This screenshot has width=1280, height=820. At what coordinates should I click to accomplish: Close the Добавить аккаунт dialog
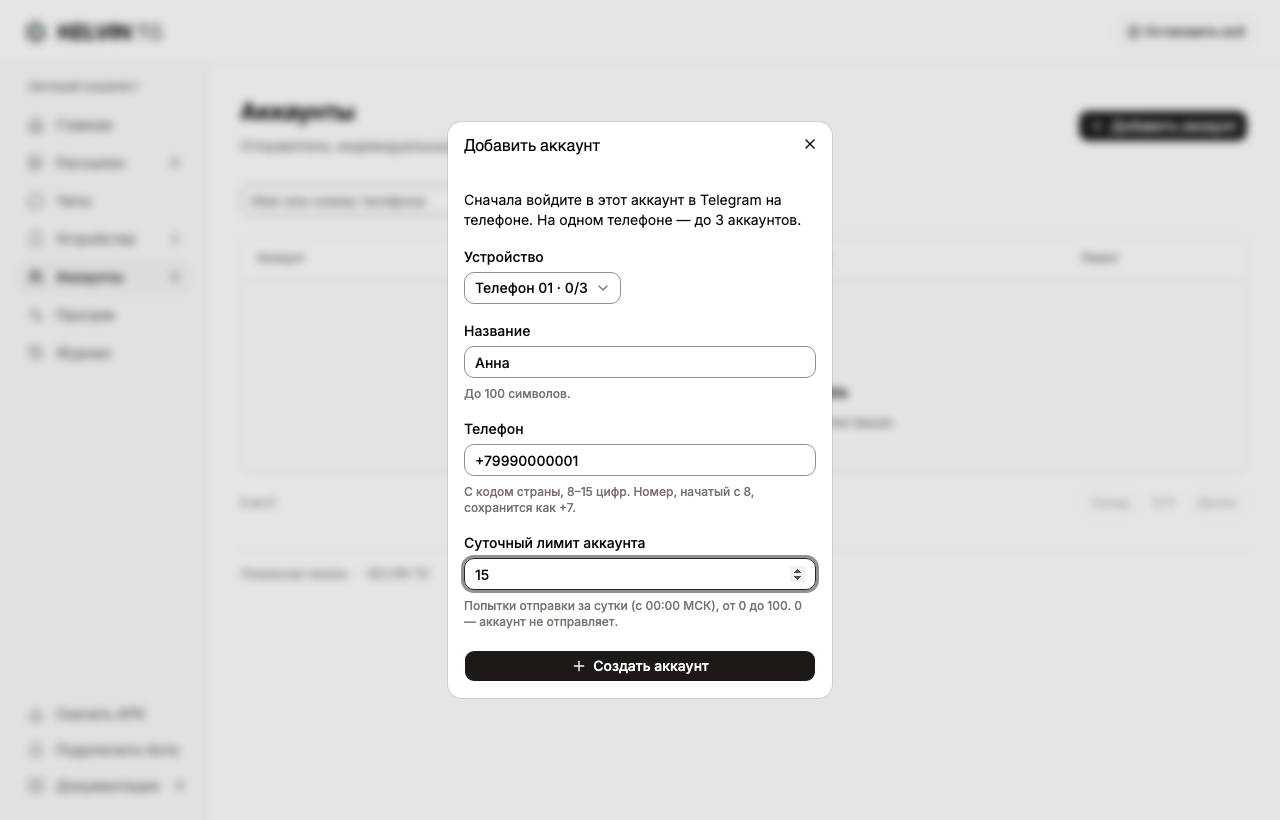point(810,144)
